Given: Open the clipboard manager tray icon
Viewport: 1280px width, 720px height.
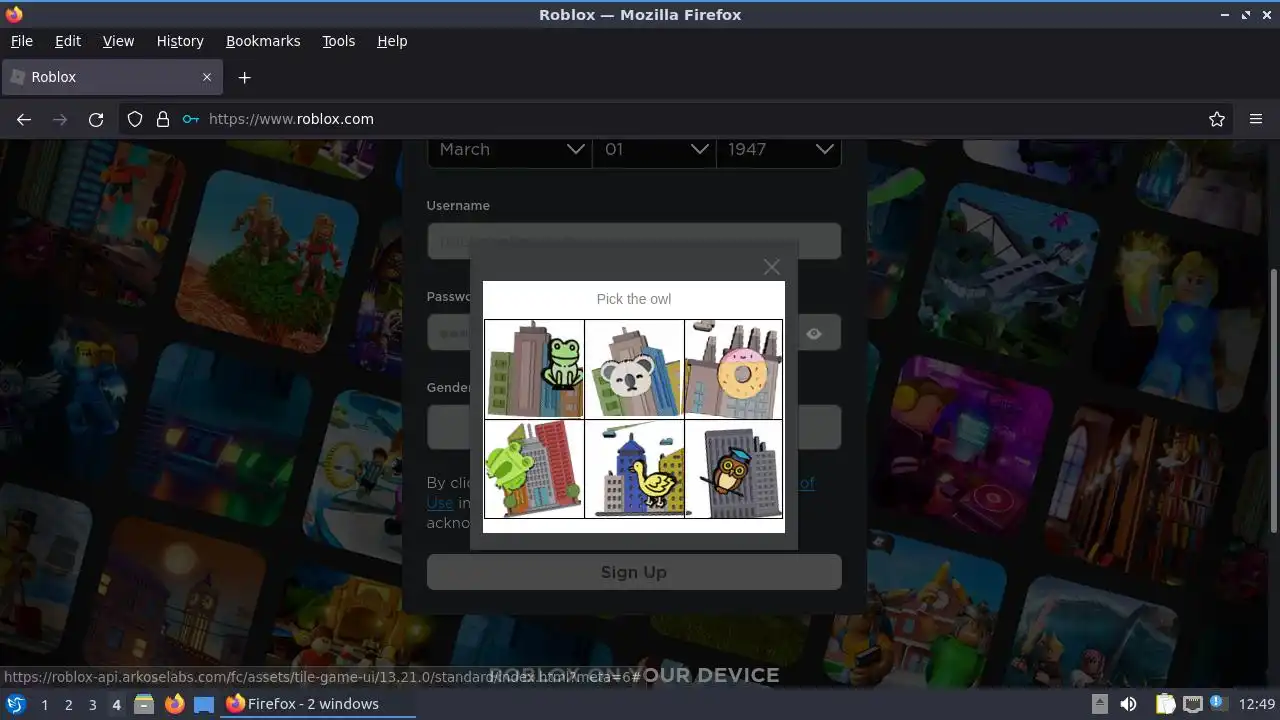Looking at the screenshot, I should (1165, 704).
